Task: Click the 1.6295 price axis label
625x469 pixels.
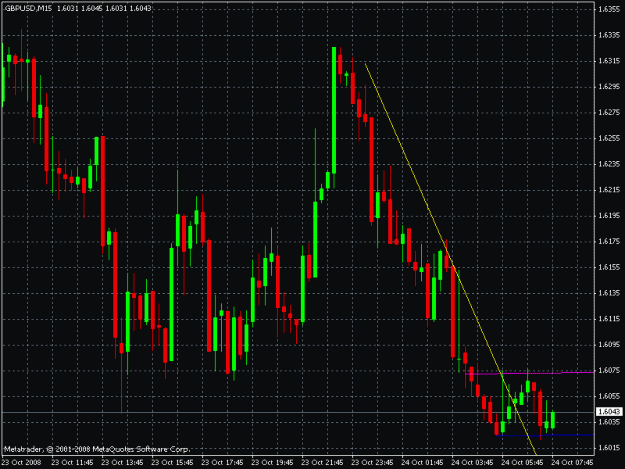Action: click(x=609, y=86)
